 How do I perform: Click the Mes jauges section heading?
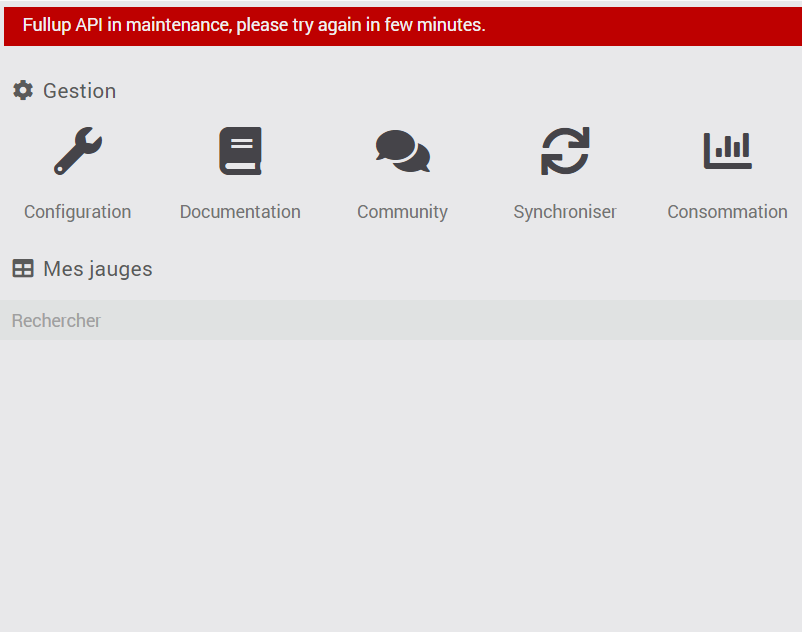click(x=98, y=269)
